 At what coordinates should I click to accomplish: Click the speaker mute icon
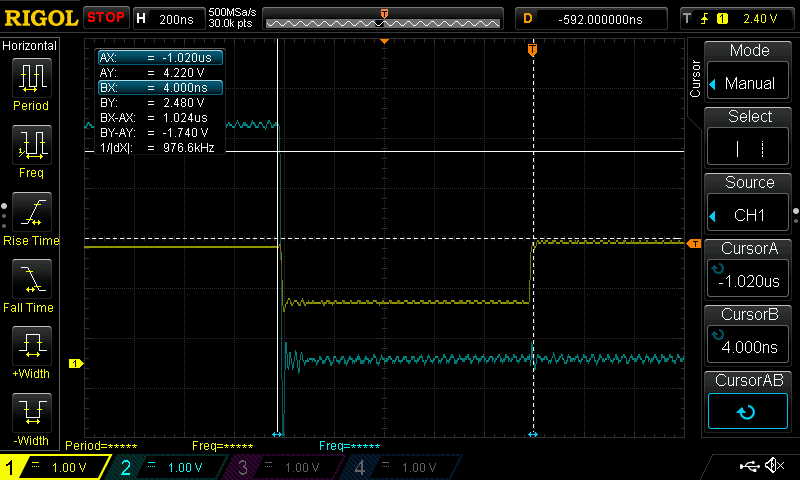[773, 466]
